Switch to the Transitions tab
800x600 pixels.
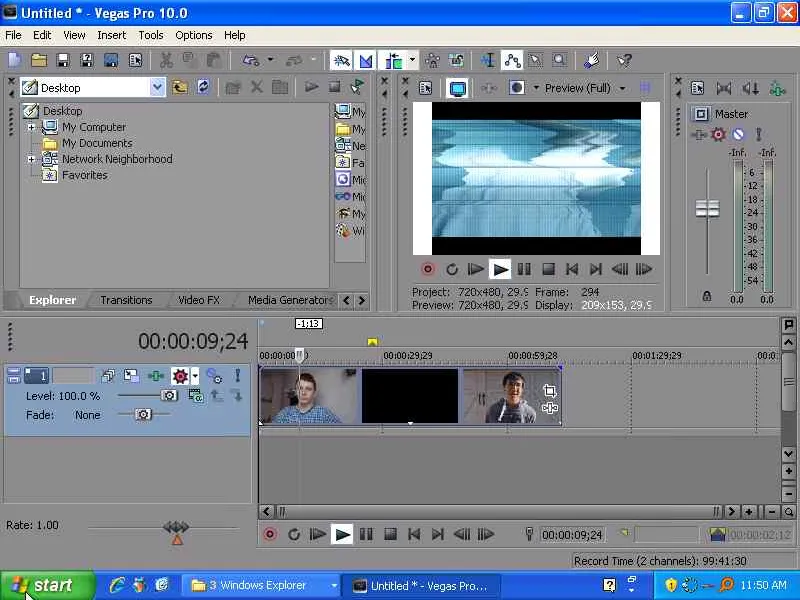pos(126,300)
